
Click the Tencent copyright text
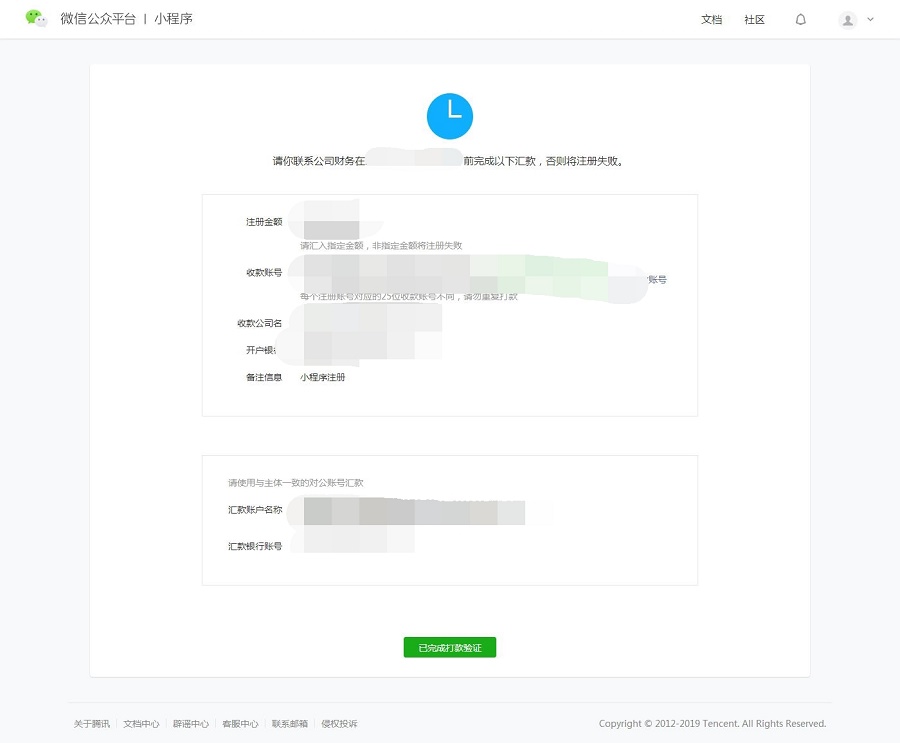click(x=712, y=723)
